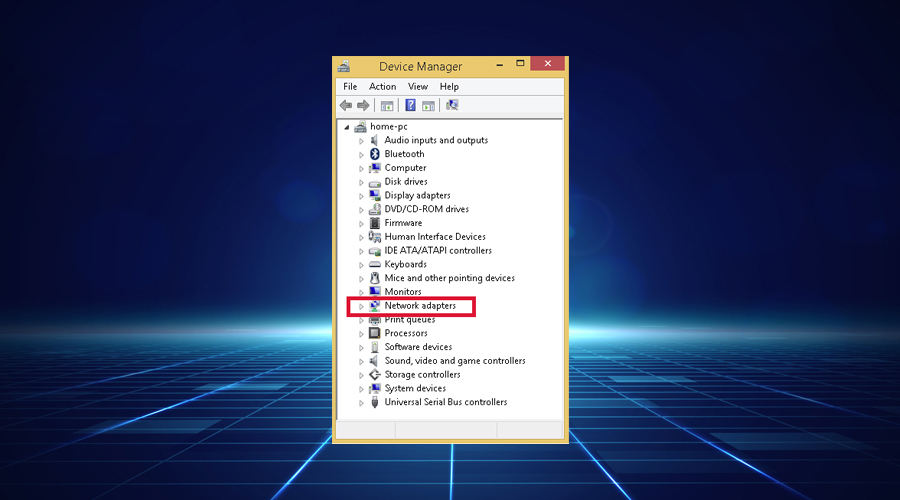This screenshot has height=500, width=900.
Task: Select 'Storage controllers' text
Action: (x=422, y=374)
